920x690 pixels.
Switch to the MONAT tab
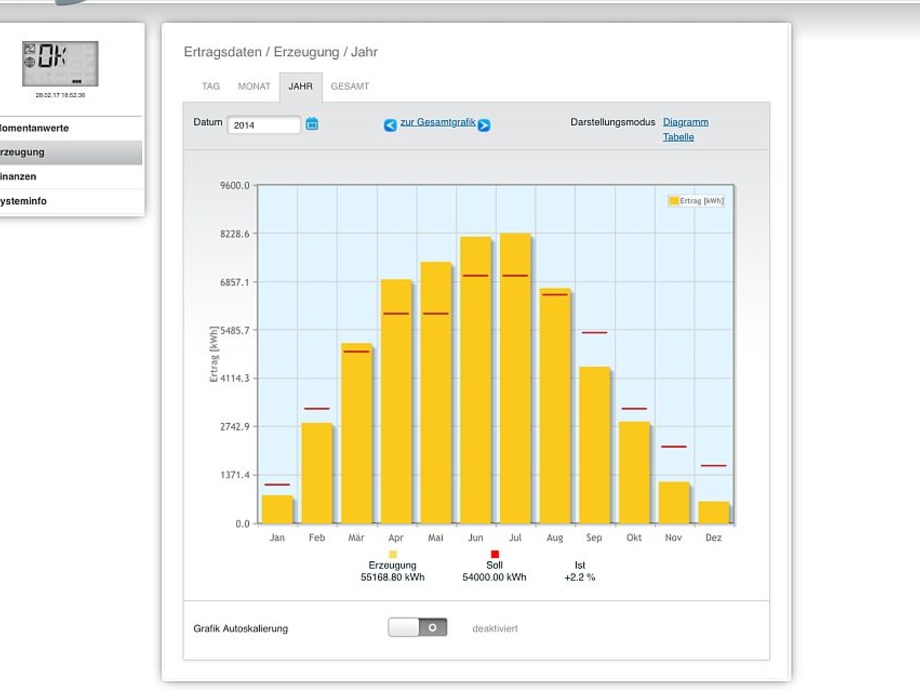click(254, 86)
